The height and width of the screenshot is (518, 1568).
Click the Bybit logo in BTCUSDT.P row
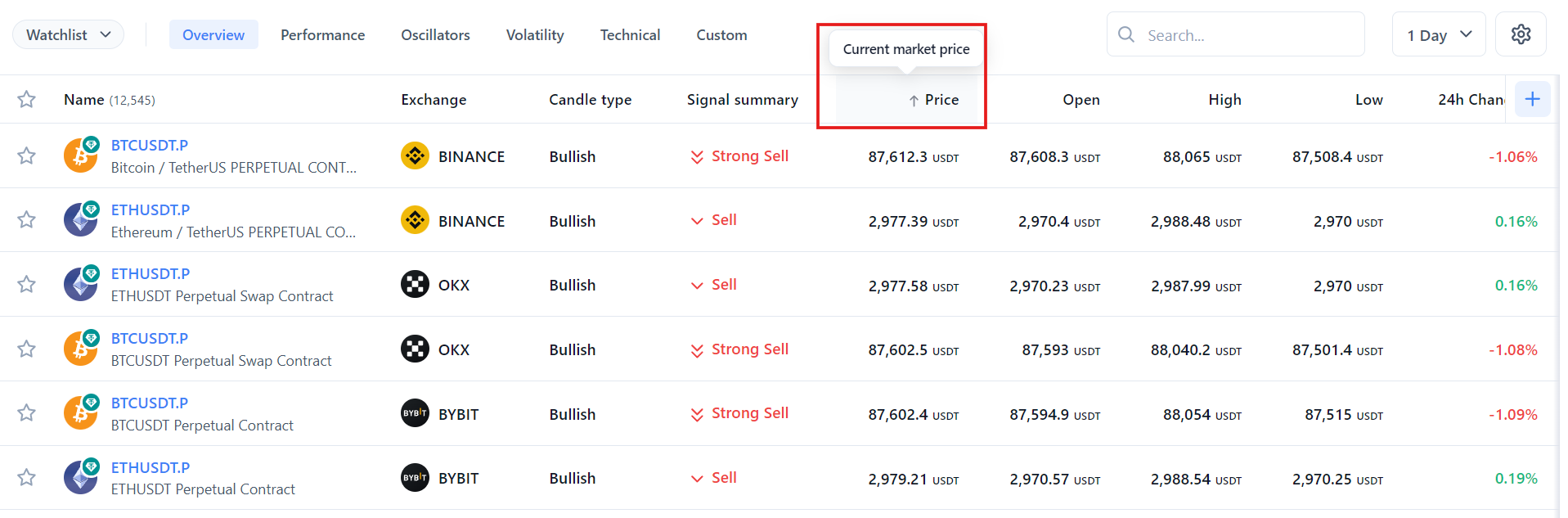coord(415,413)
